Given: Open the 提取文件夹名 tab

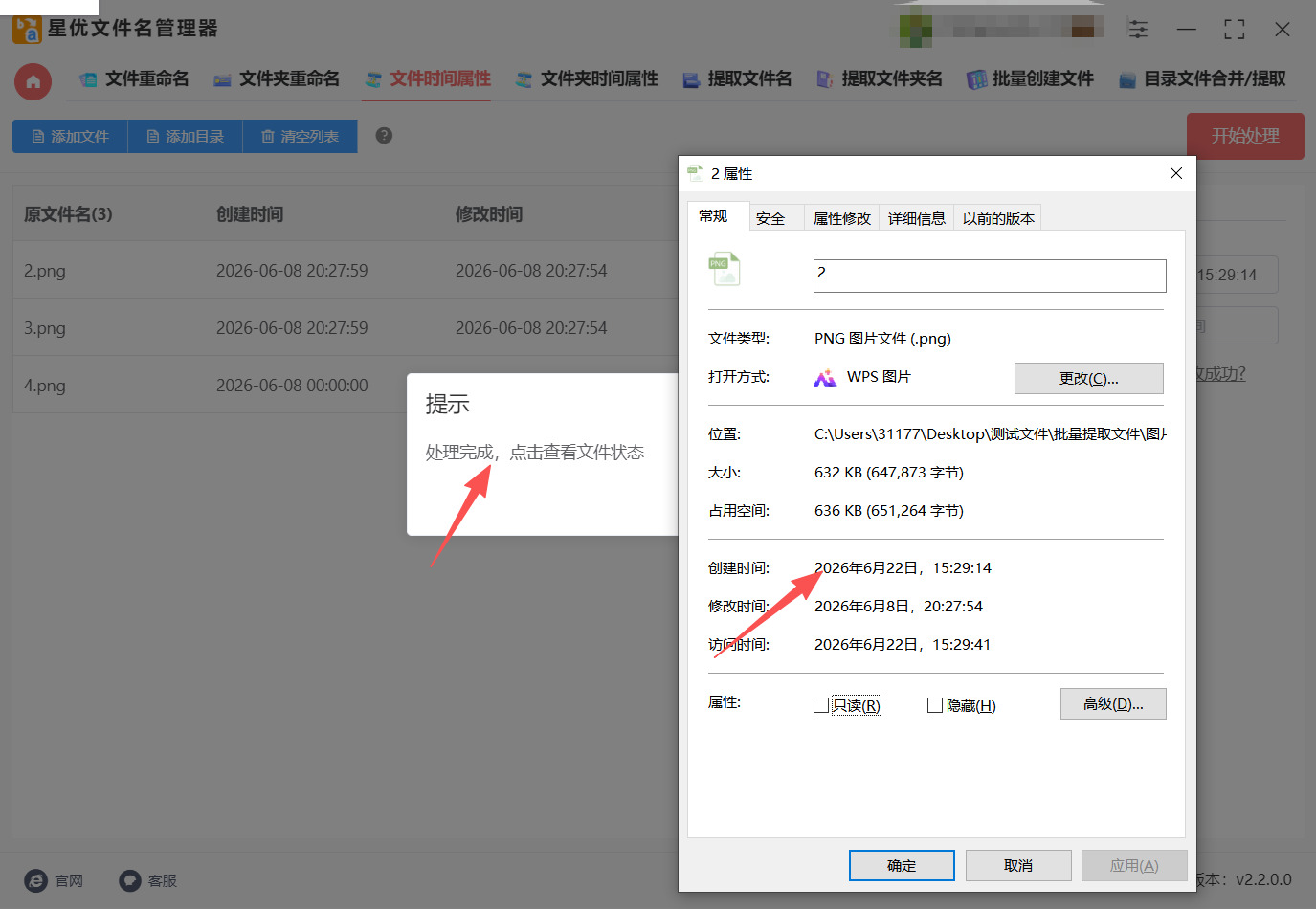Looking at the screenshot, I should point(879,79).
